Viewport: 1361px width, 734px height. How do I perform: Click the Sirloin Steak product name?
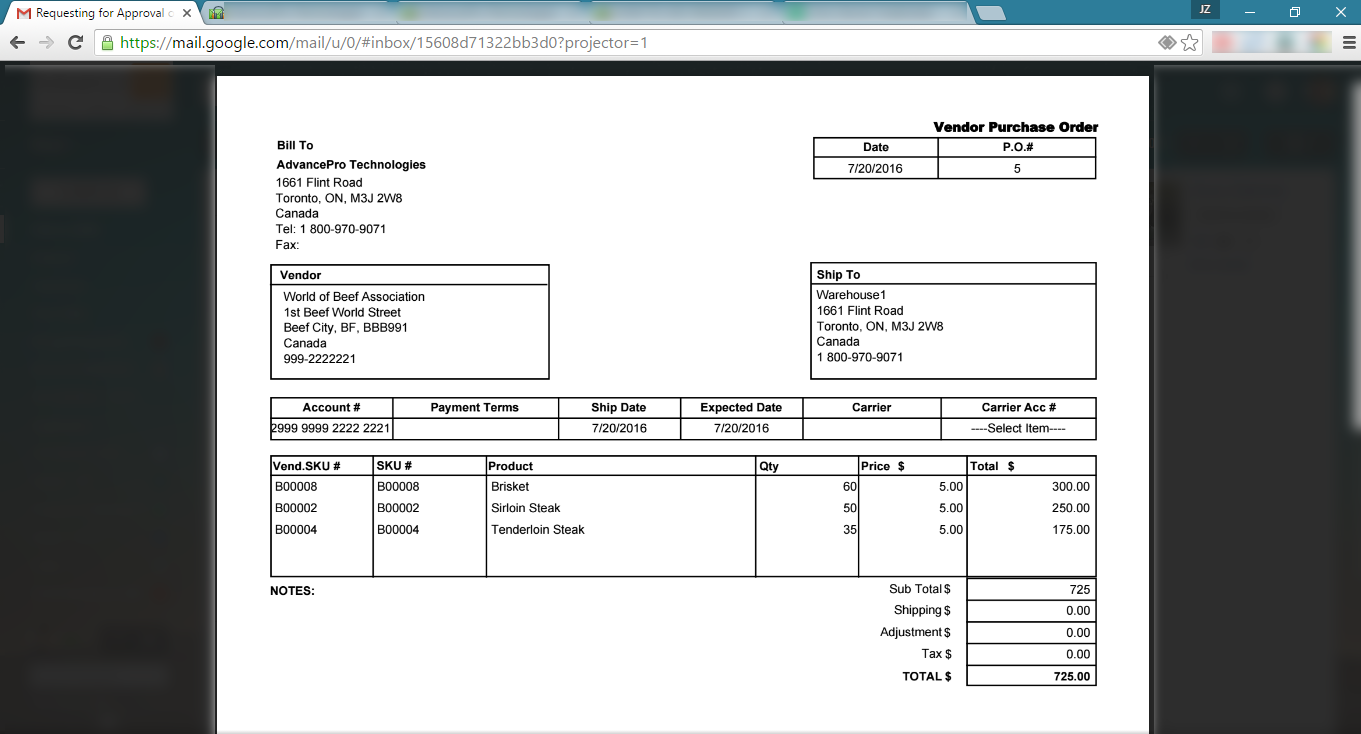pyautogui.click(x=526, y=508)
